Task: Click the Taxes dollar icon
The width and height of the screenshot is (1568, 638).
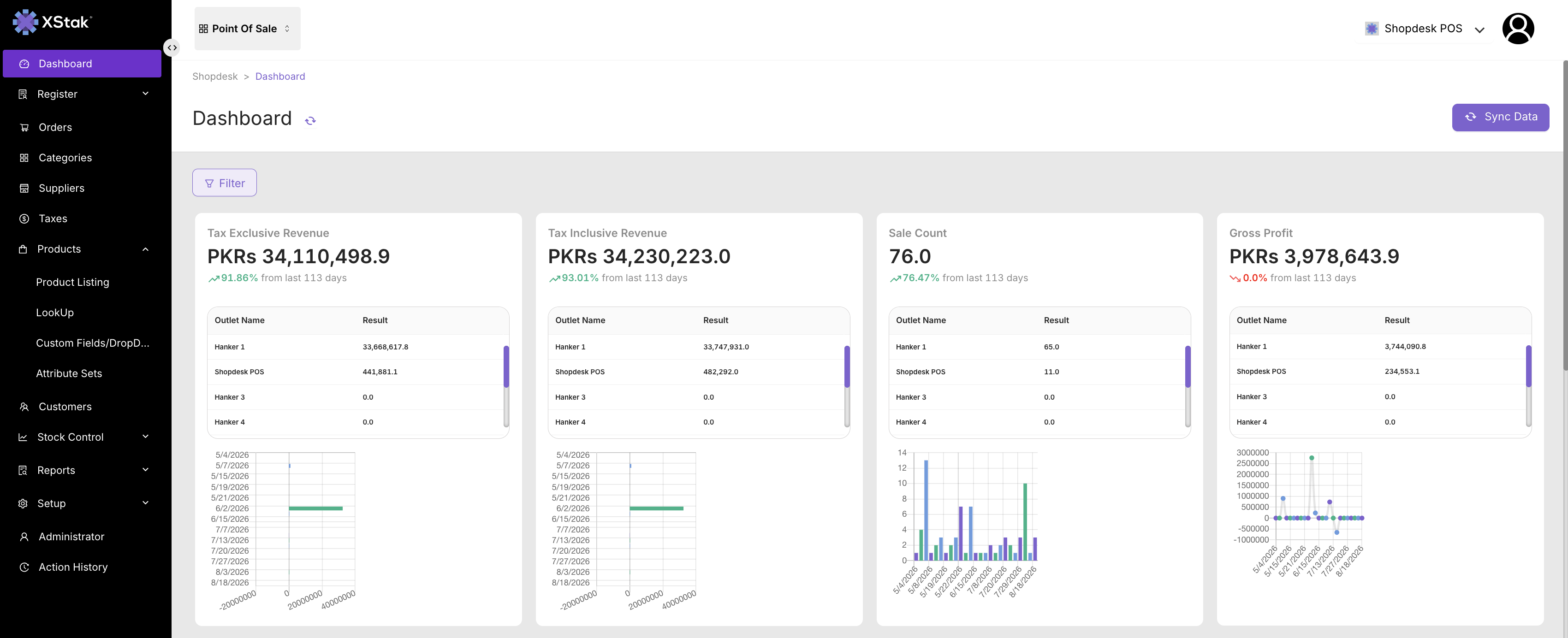Action: coord(24,219)
